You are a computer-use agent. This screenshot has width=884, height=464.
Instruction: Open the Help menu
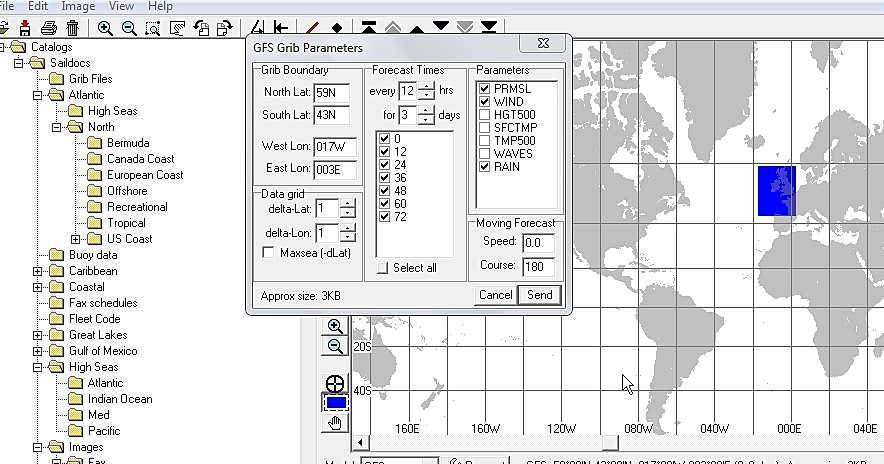(160, 6)
